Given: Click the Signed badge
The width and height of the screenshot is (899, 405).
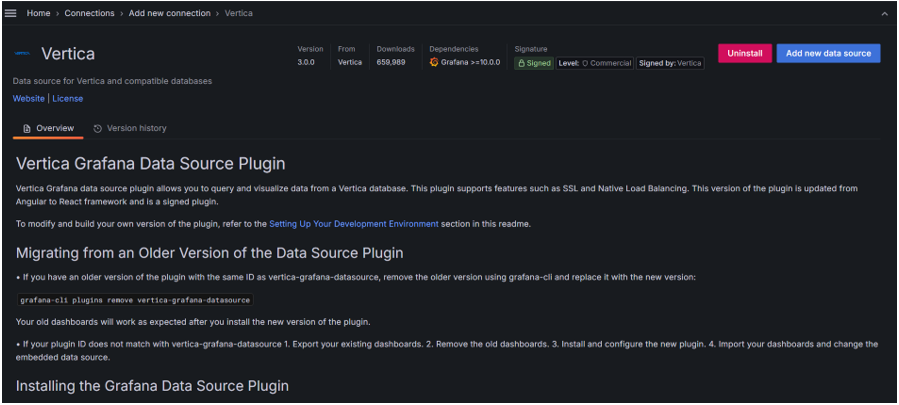Looking at the screenshot, I should 534,63.
